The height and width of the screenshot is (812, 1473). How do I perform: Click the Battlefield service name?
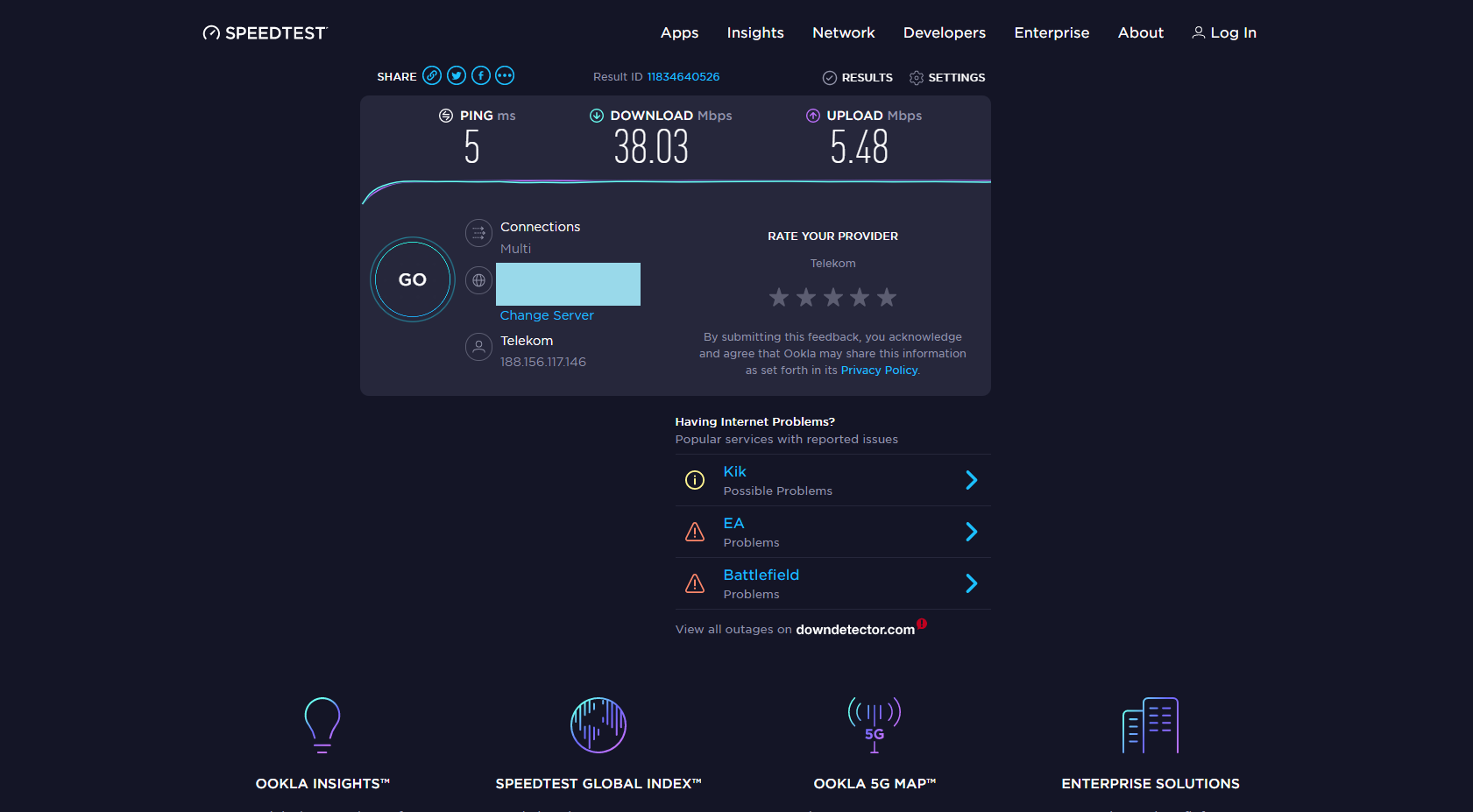pyautogui.click(x=761, y=575)
